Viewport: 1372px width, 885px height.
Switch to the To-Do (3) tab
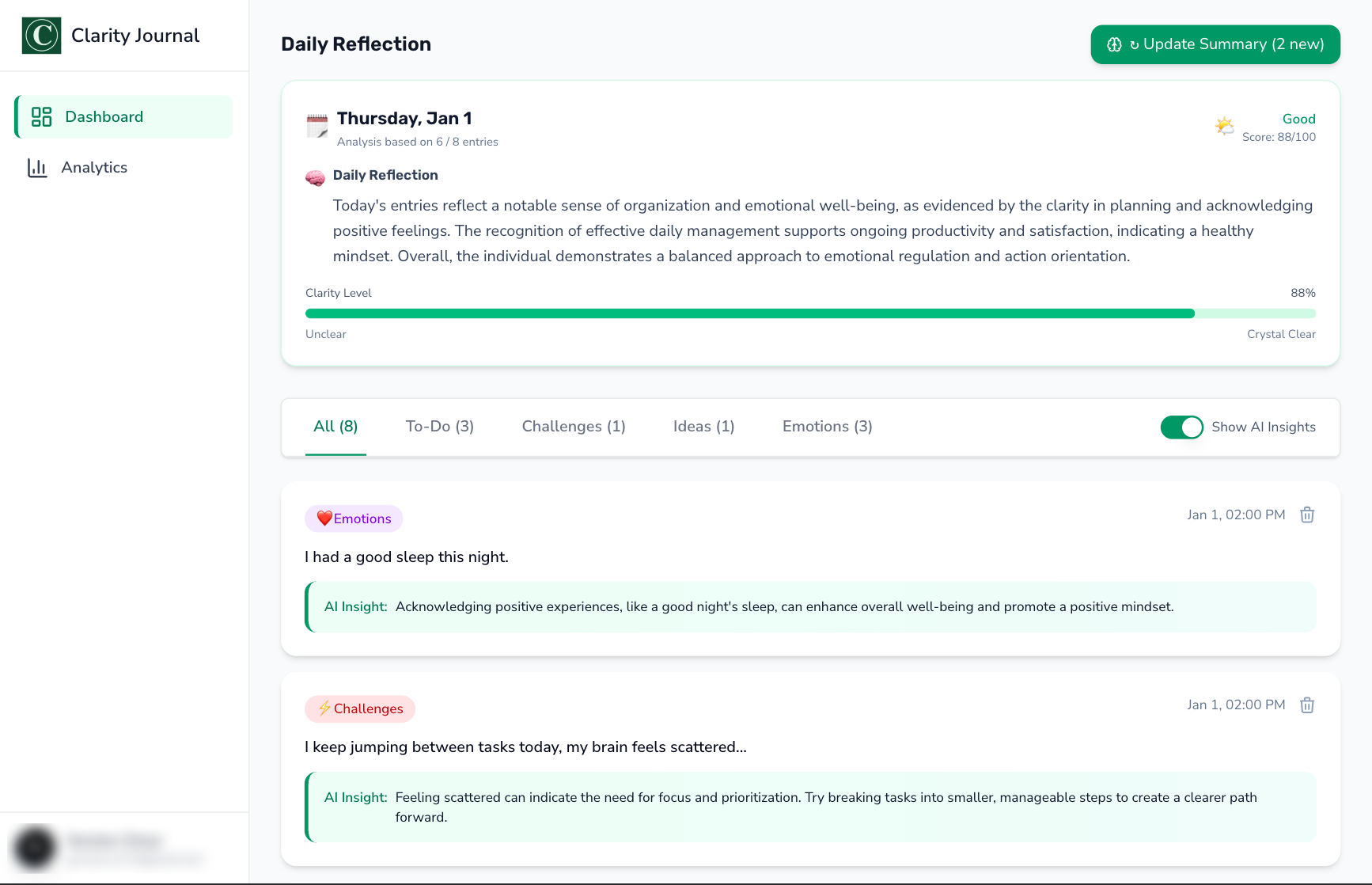[x=440, y=427]
